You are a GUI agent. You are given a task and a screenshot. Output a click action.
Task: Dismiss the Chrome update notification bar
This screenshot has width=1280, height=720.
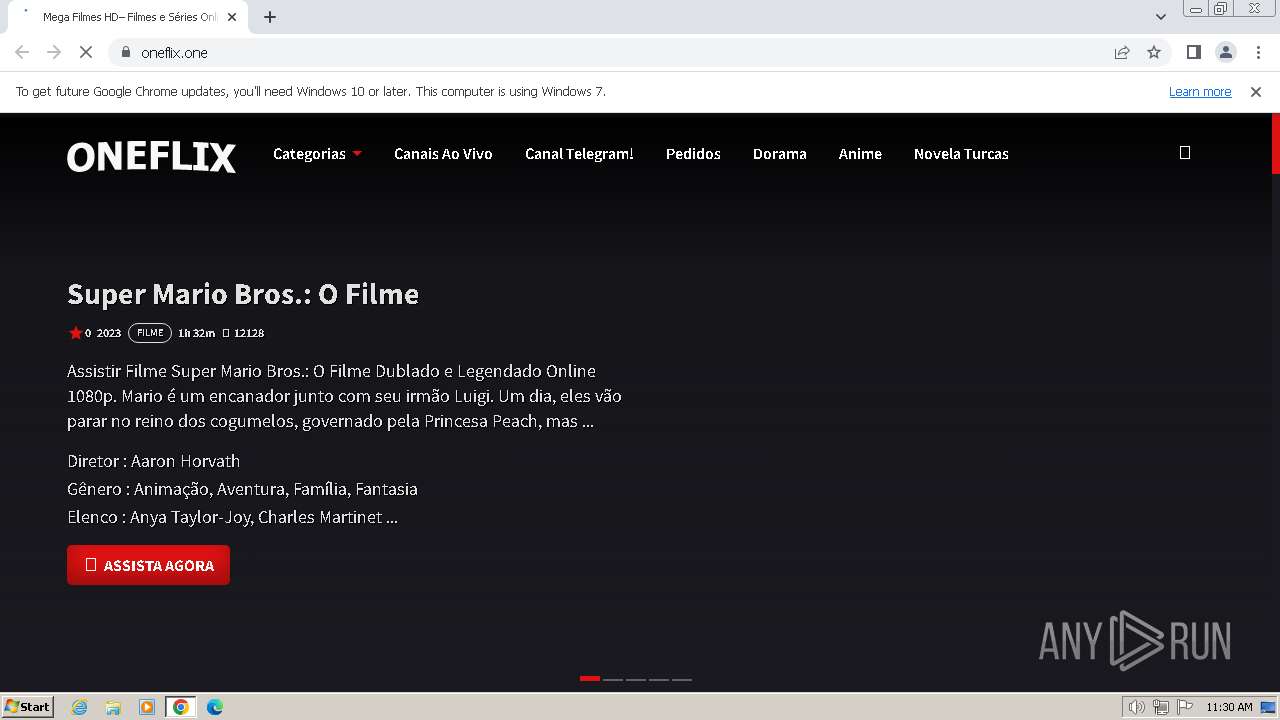pyautogui.click(x=1256, y=91)
